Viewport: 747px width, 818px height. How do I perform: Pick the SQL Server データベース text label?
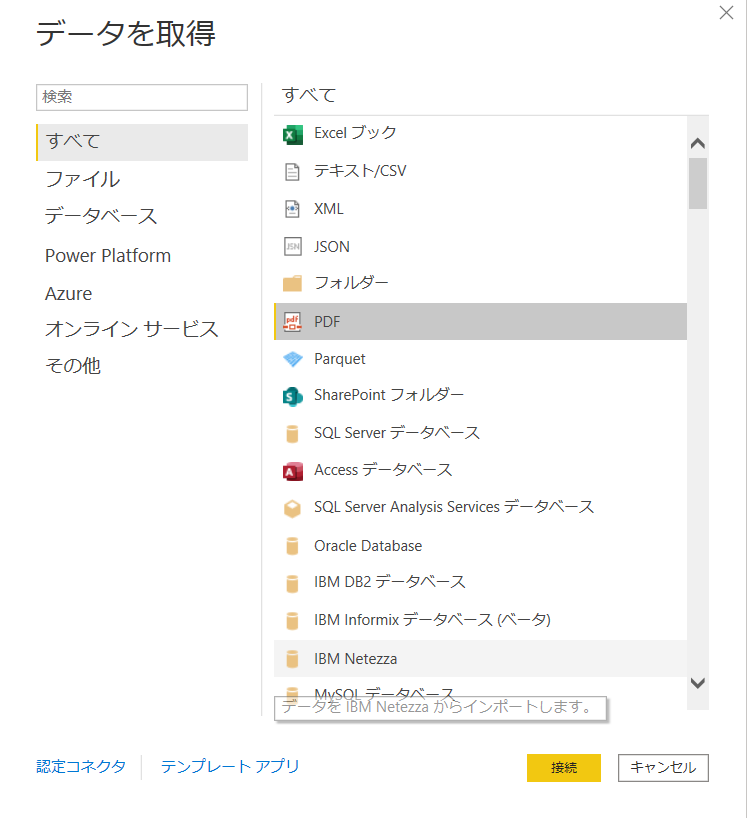(x=397, y=432)
